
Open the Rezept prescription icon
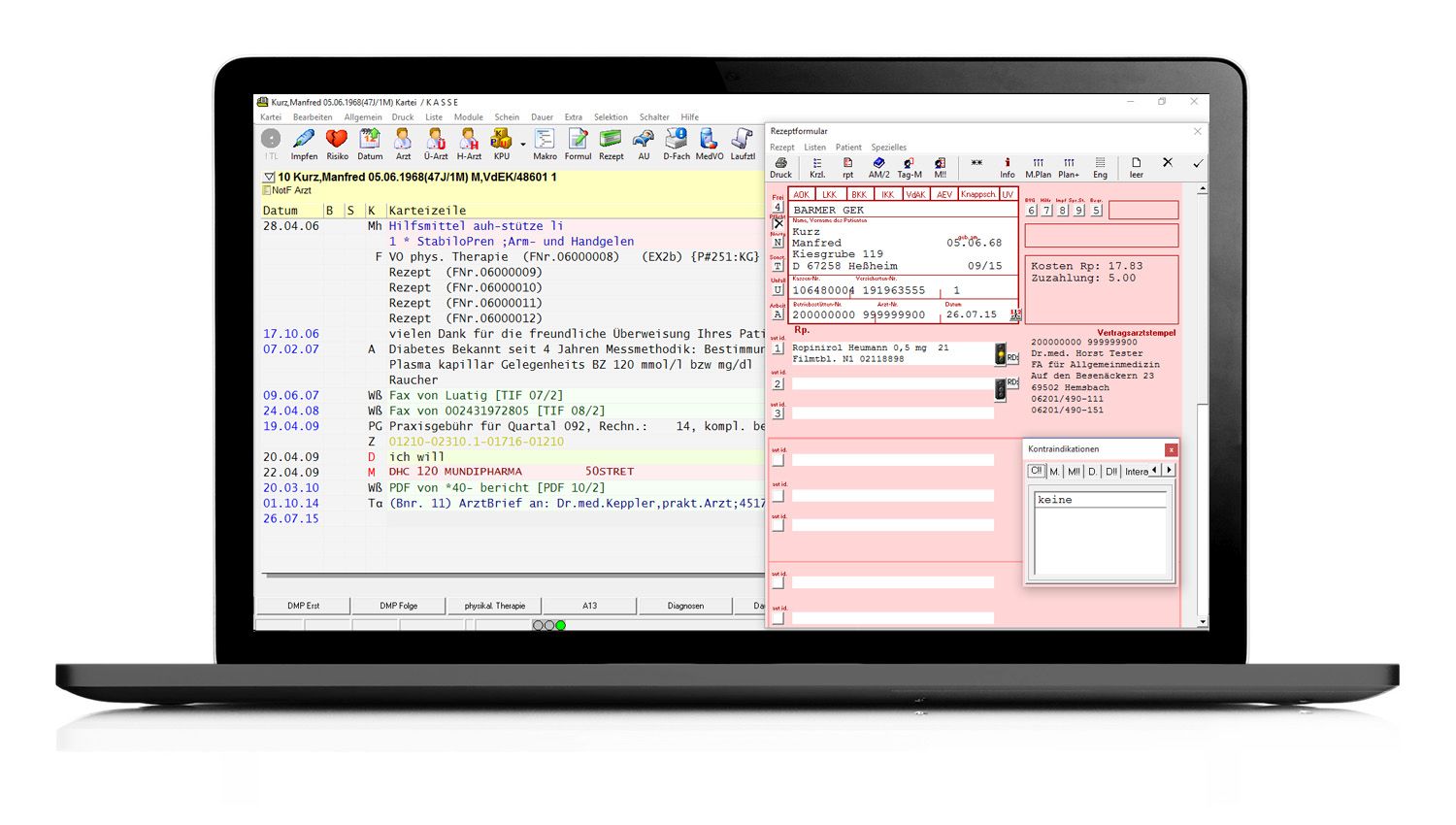click(x=611, y=143)
